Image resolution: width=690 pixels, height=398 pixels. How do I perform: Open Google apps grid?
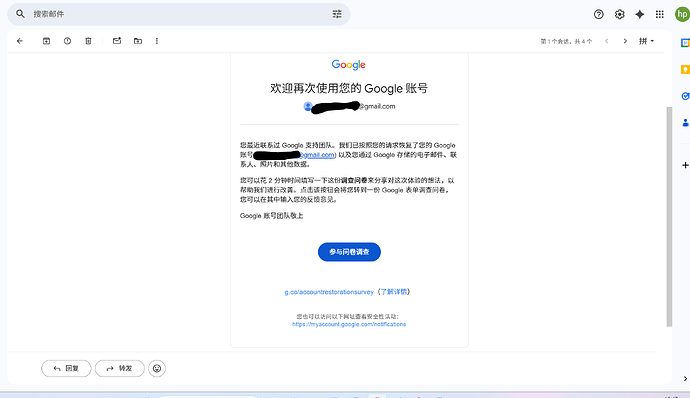point(660,15)
